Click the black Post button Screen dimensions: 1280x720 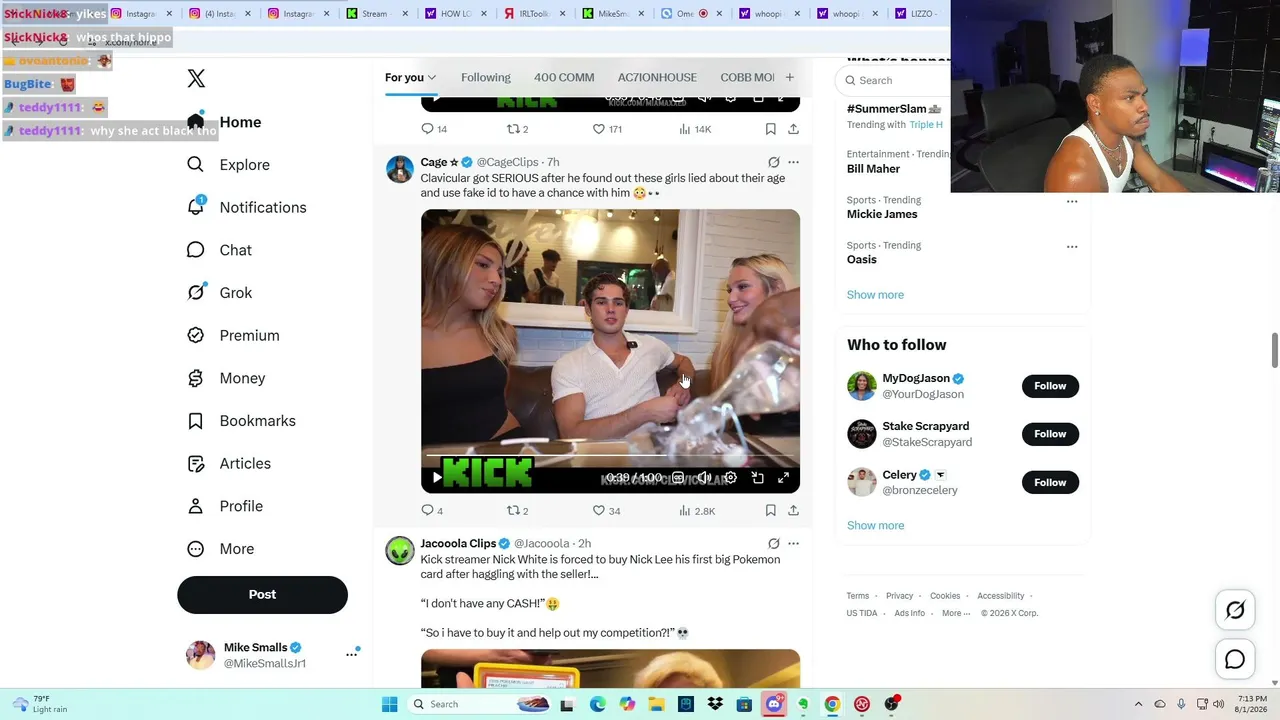[262, 594]
